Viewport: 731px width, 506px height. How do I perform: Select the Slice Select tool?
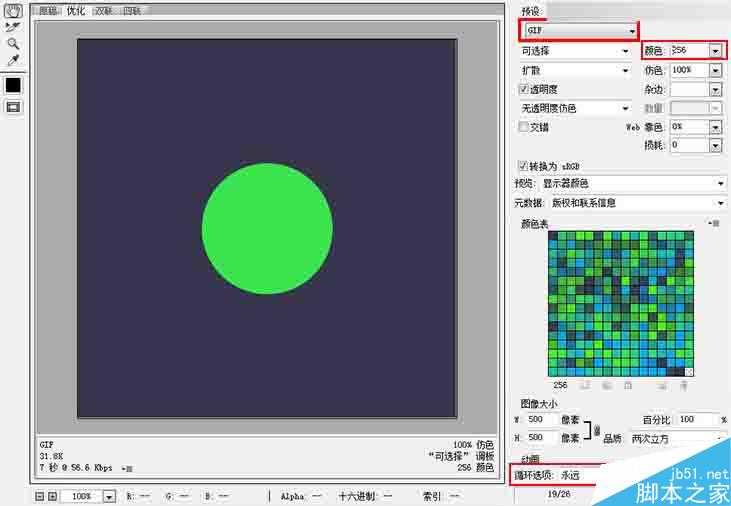click(13, 28)
